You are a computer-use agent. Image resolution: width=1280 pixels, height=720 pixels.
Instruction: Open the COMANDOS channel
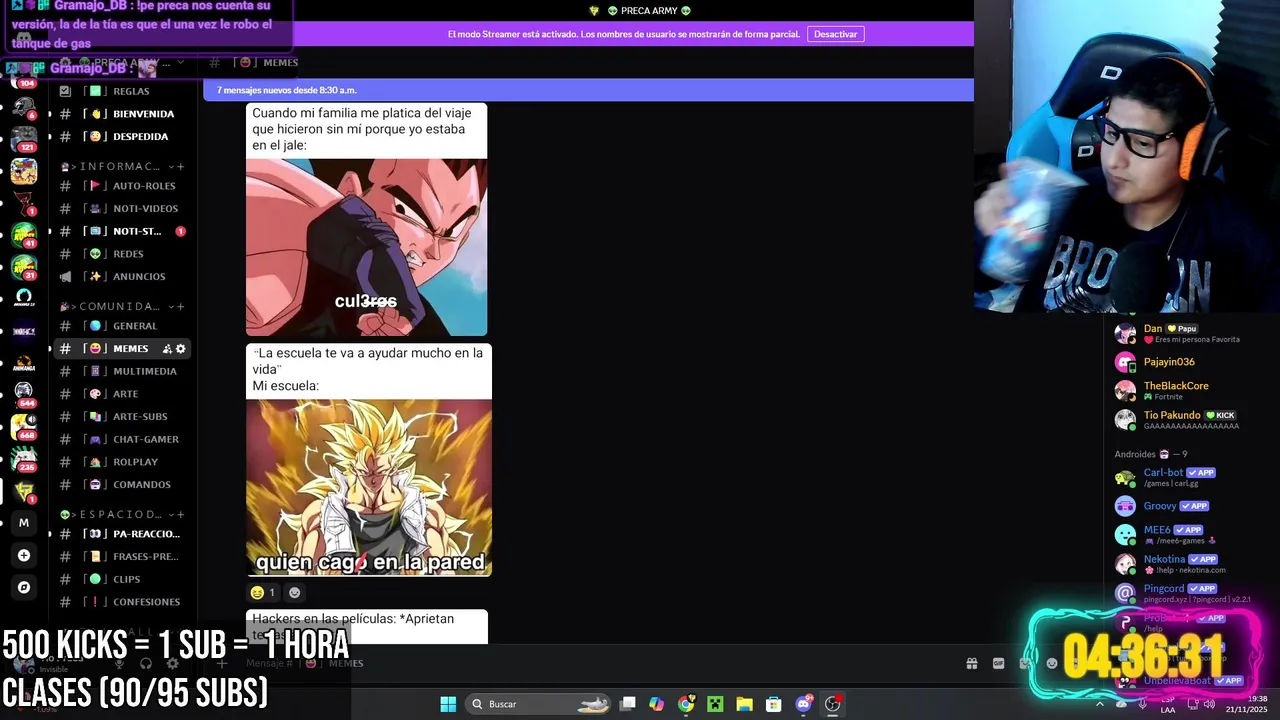[122, 485]
